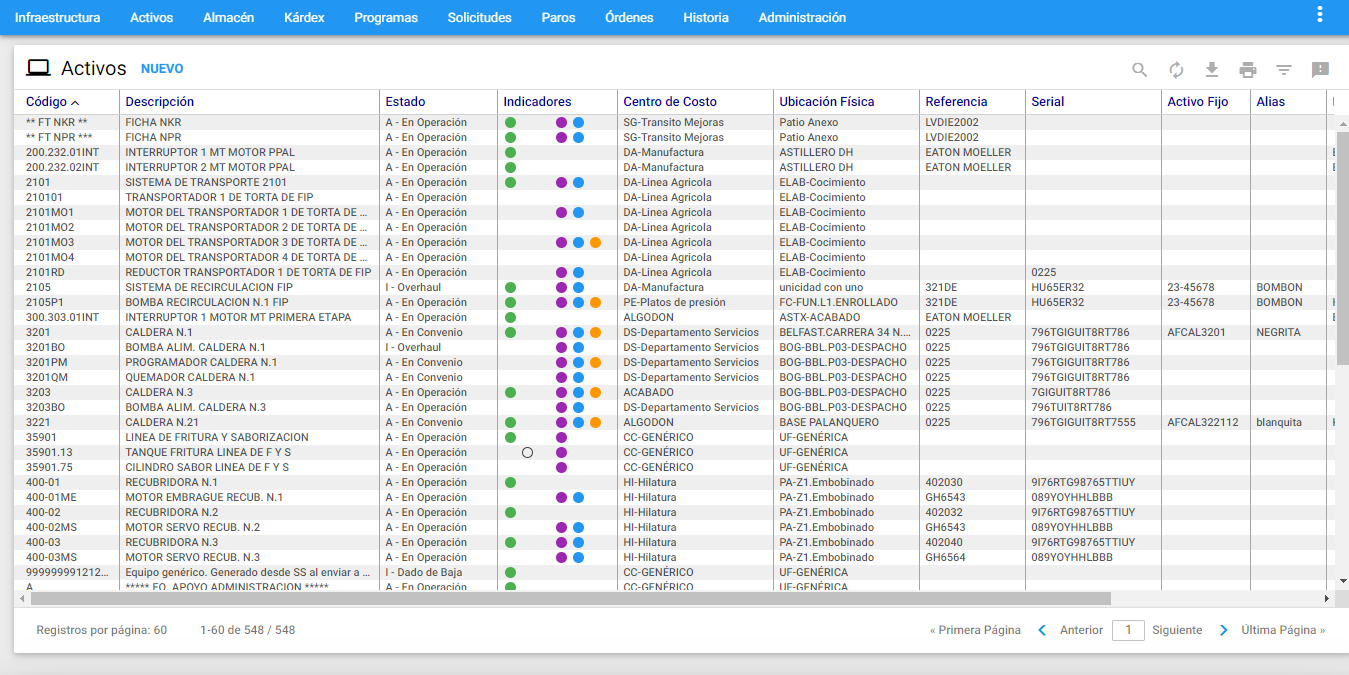Click purple indicator in CILINDRO SABOR row
The height and width of the screenshot is (675, 1349).
(x=561, y=467)
